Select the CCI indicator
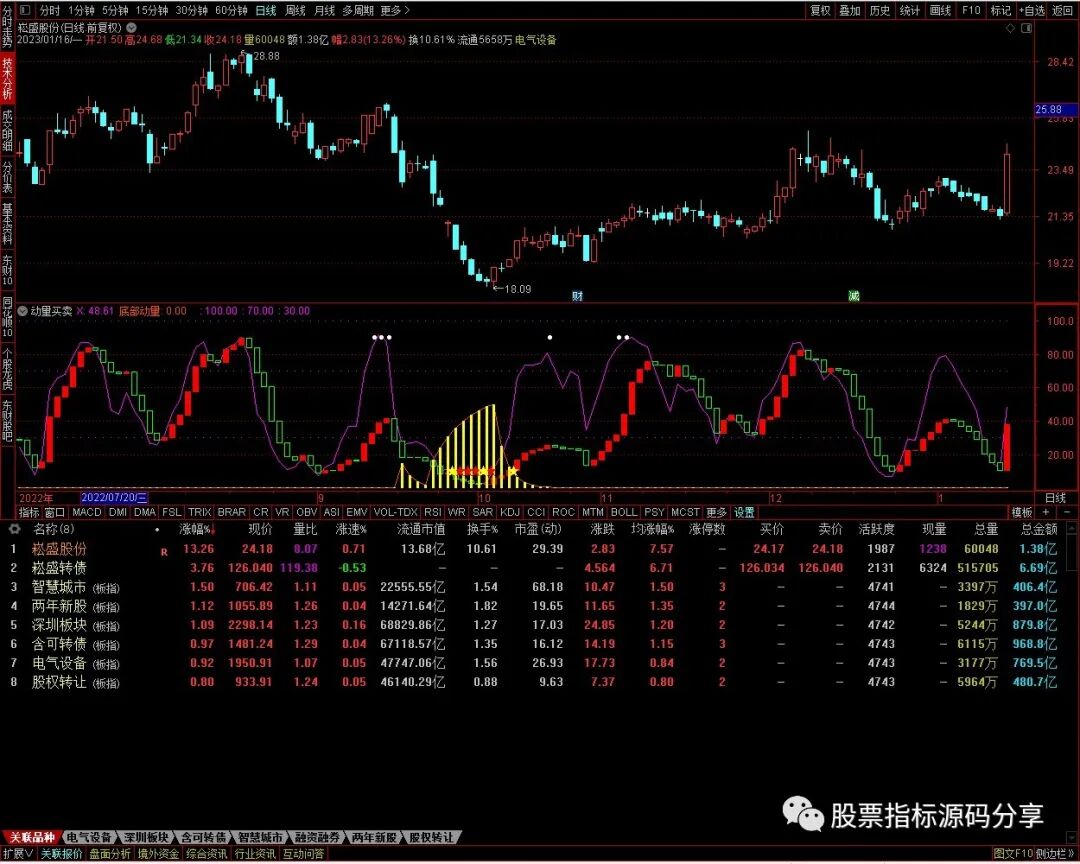 (536, 513)
